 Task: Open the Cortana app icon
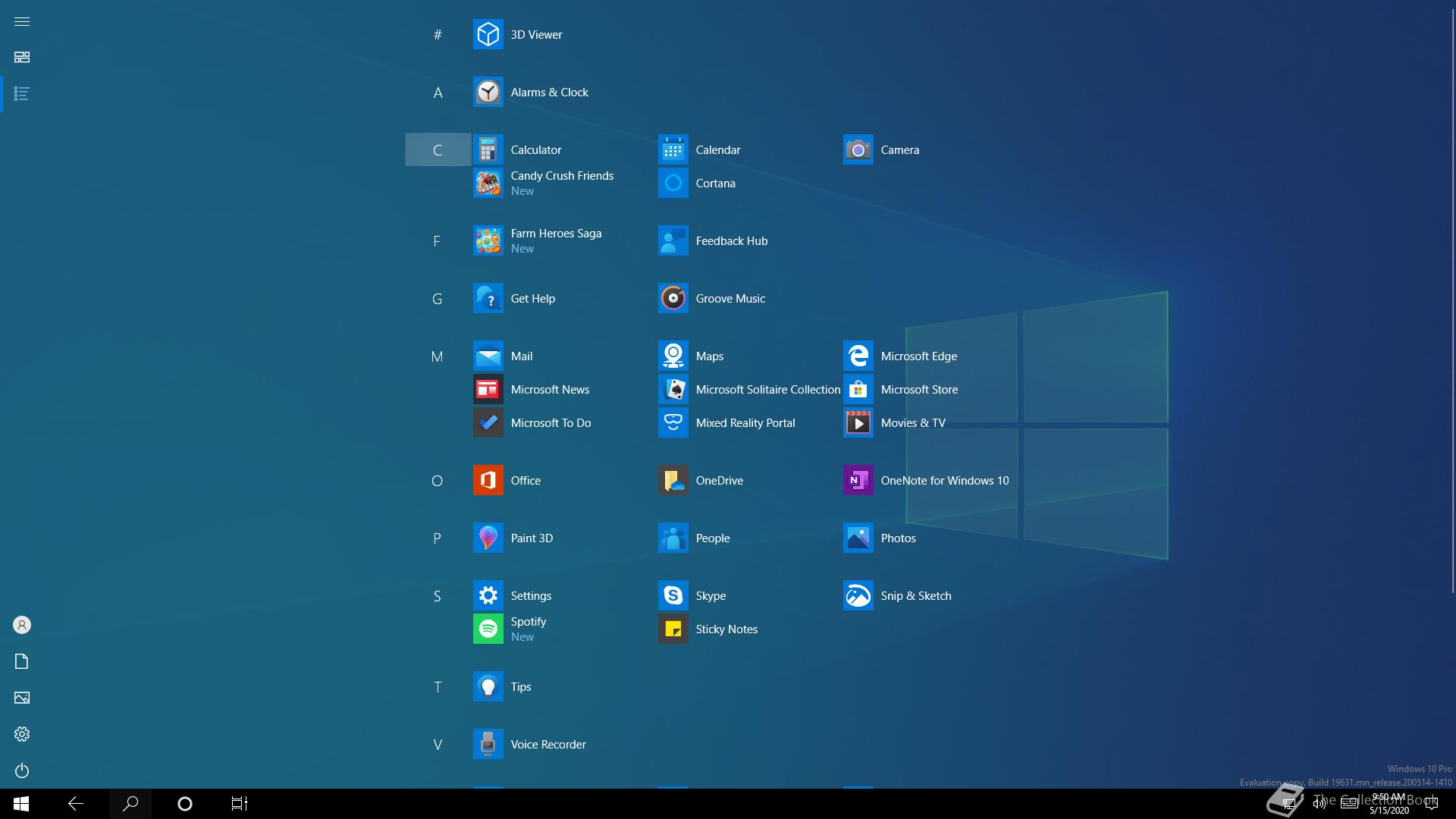(673, 183)
